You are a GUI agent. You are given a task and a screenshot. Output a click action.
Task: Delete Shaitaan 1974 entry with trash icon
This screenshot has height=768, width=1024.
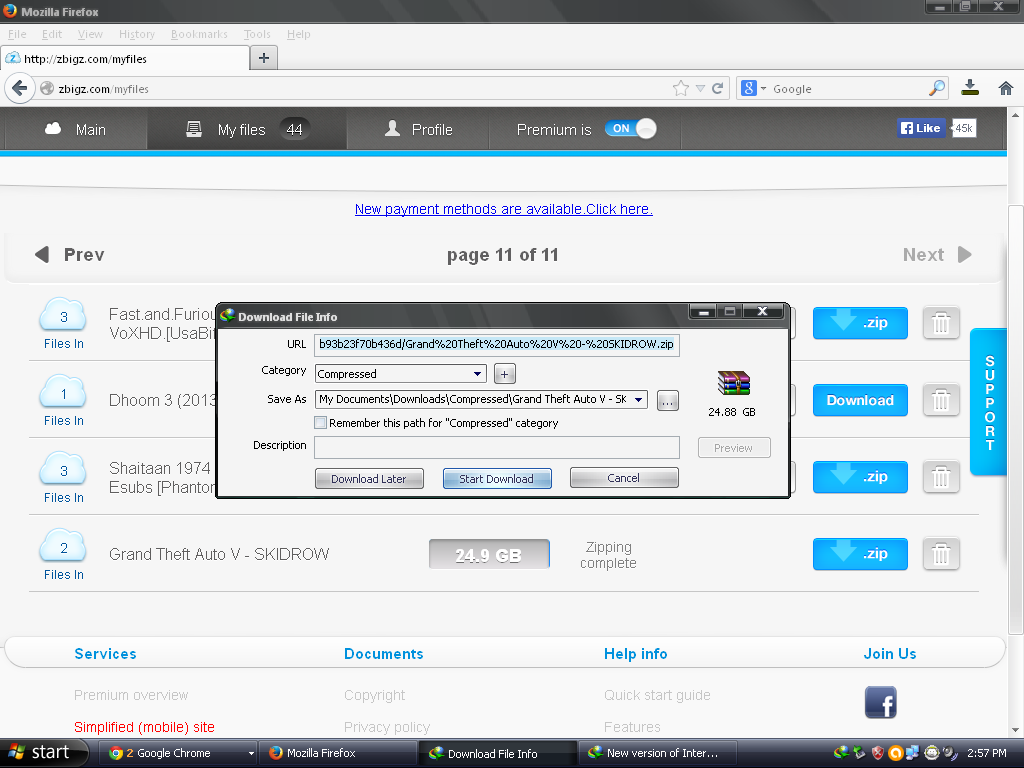941,477
